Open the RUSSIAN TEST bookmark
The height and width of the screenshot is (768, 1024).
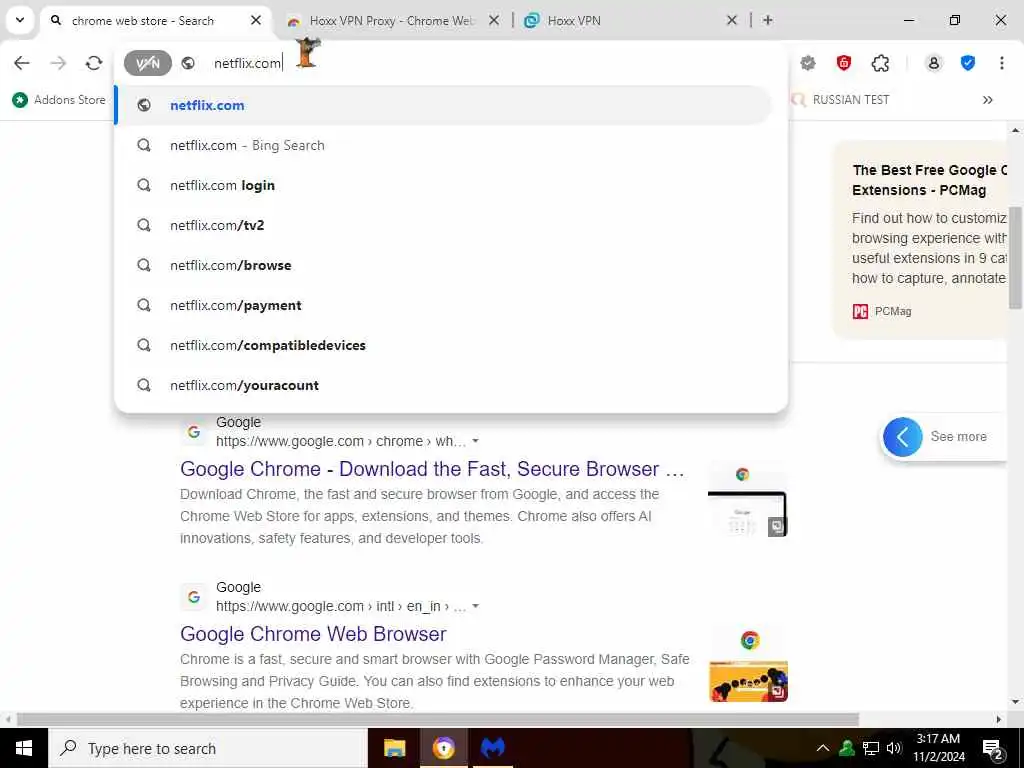840,100
